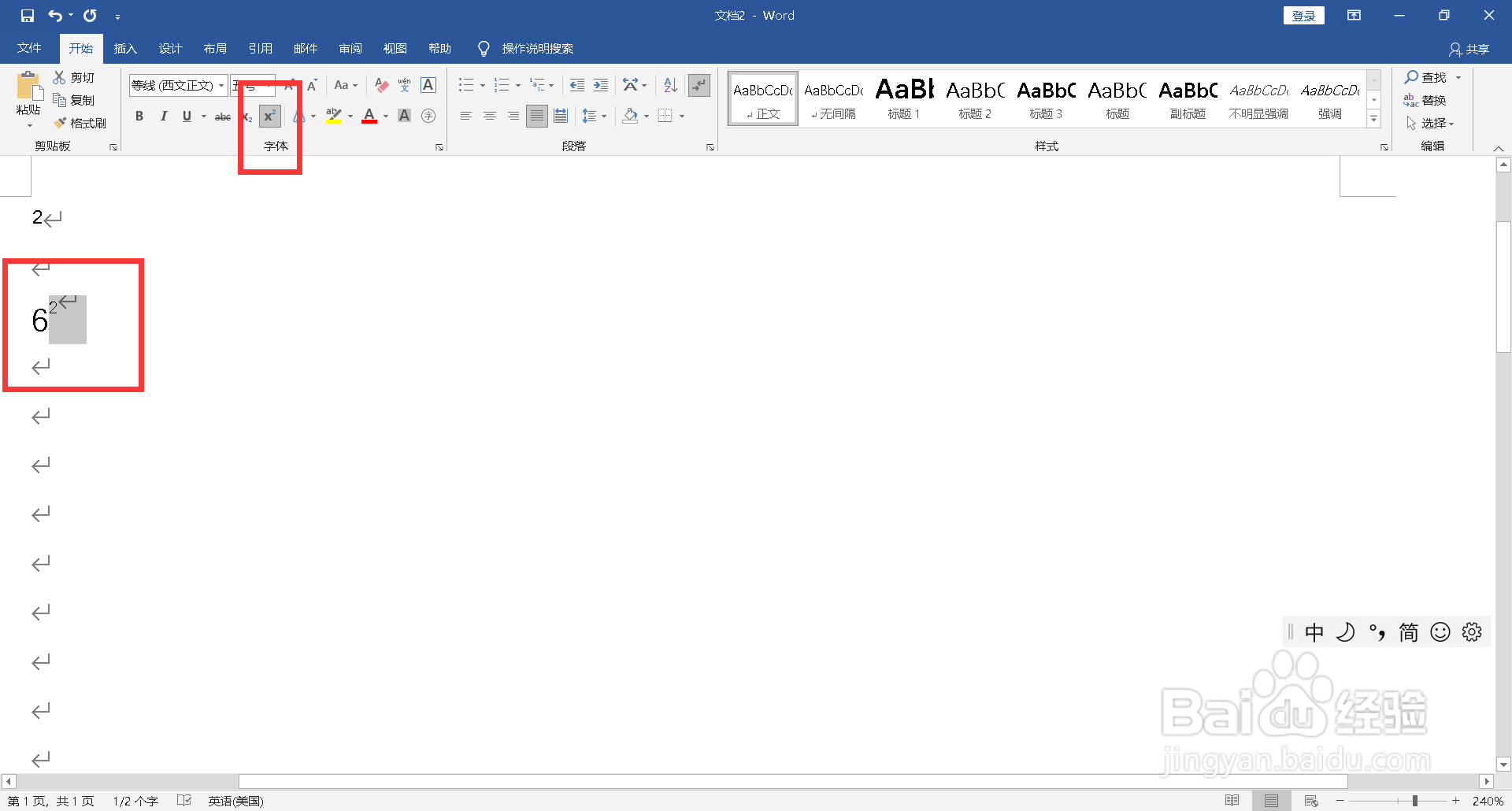1512x811 pixels.
Task: Toggle strikethrough (abc) formatting
Action: [x=223, y=116]
